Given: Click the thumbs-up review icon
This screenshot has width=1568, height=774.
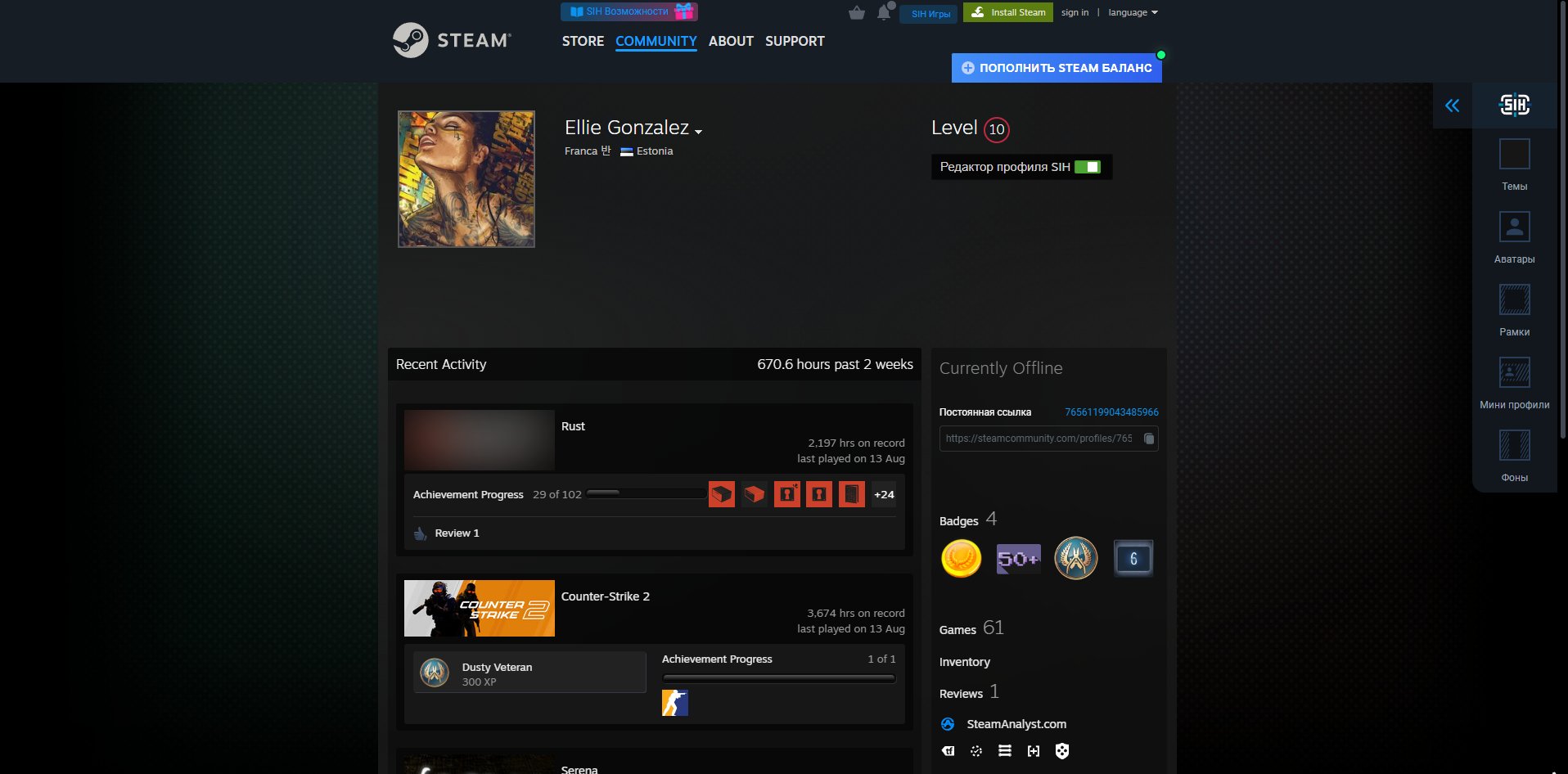Looking at the screenshot, I should (x=421, y=533).
